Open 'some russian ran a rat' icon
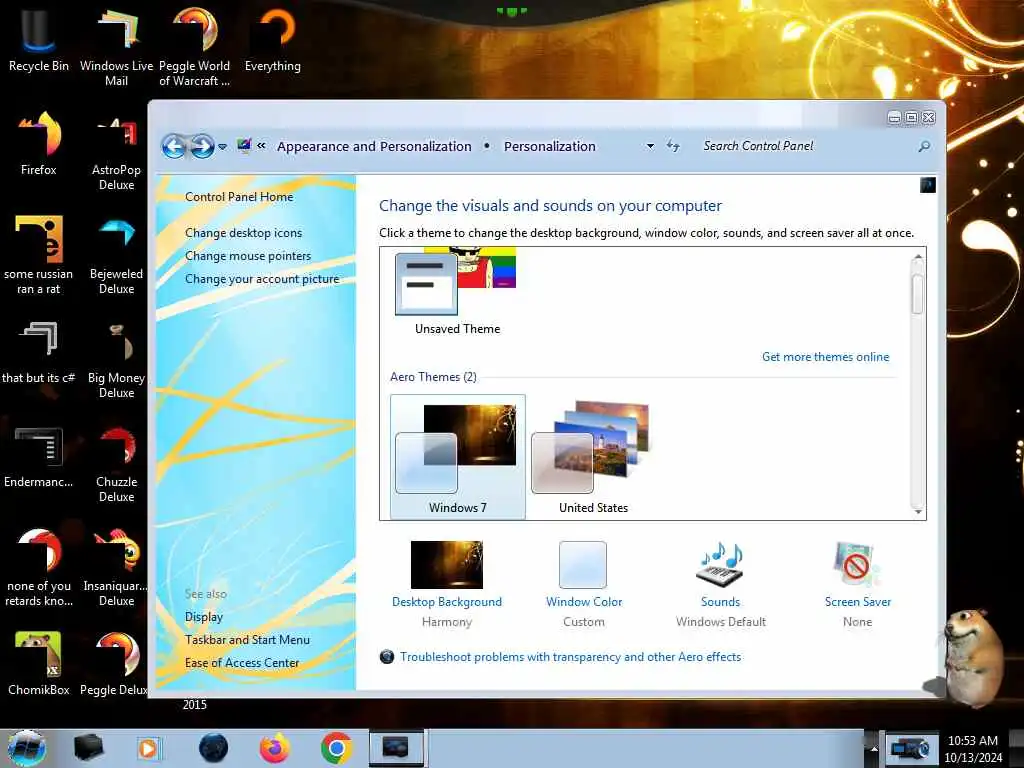Screen dimensions: 1024x768 coord(39,255)
